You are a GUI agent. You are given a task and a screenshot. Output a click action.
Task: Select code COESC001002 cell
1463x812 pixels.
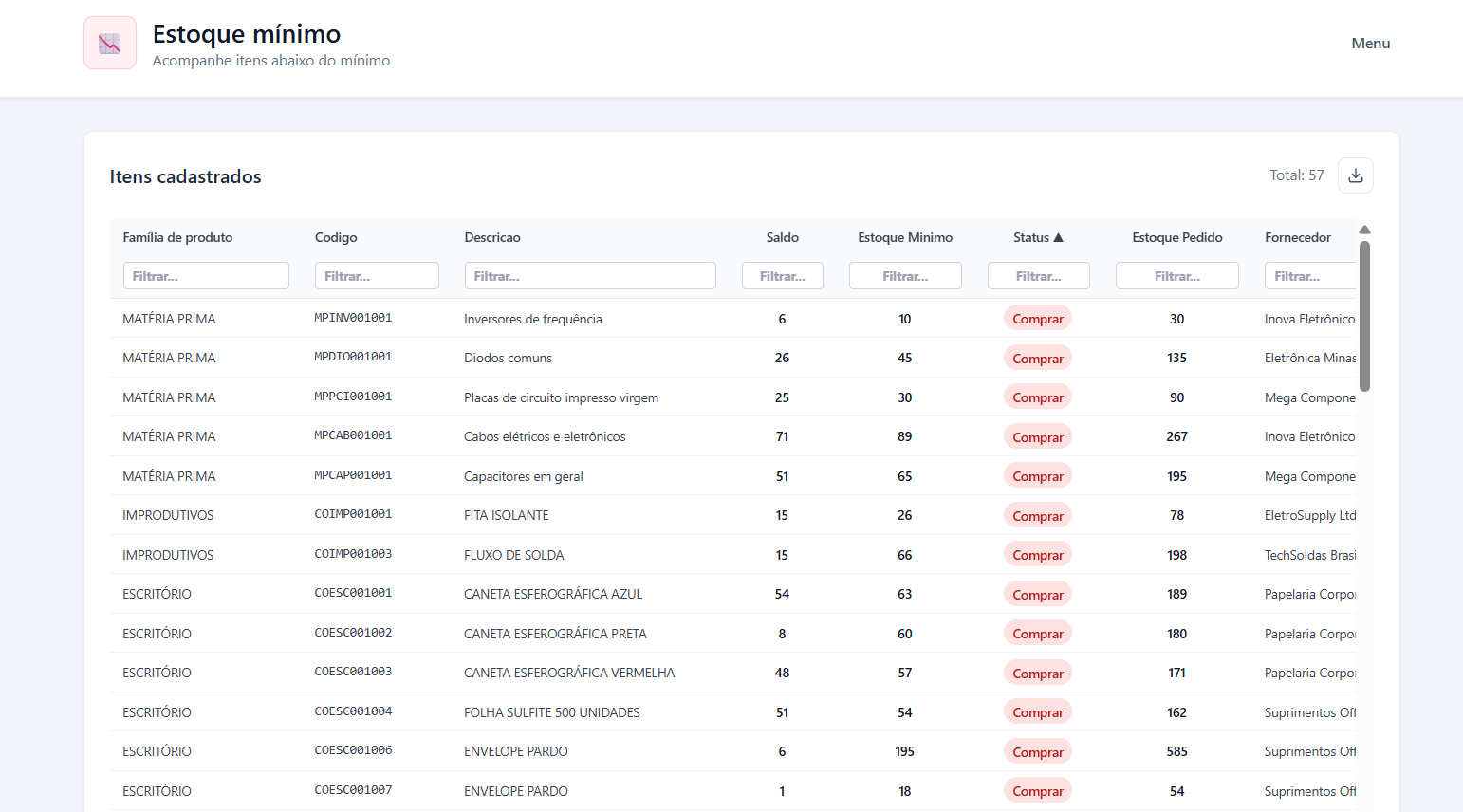pyautogui.click(x=353, y=633)
